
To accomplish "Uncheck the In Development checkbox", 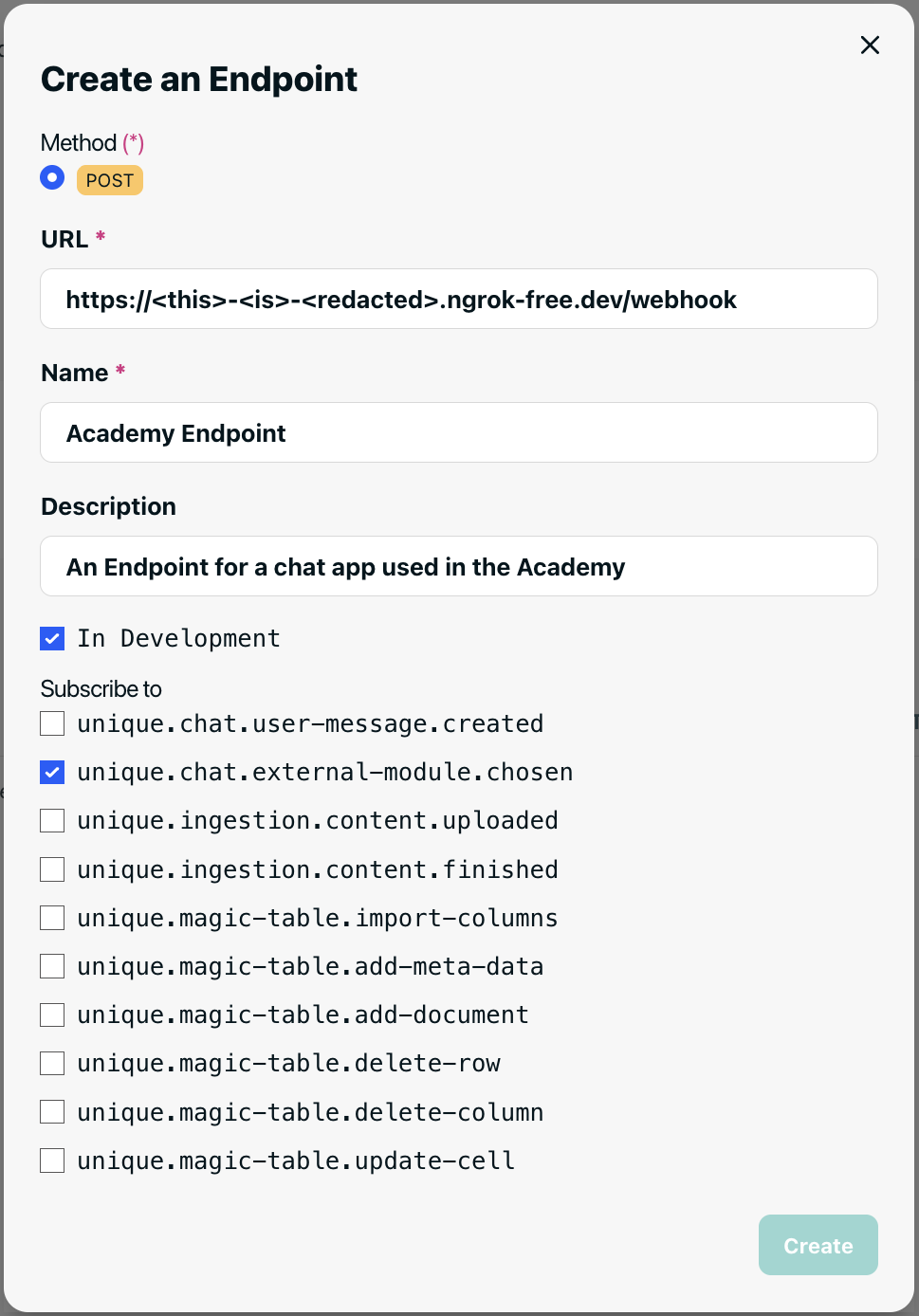I will tap(52, 639).
